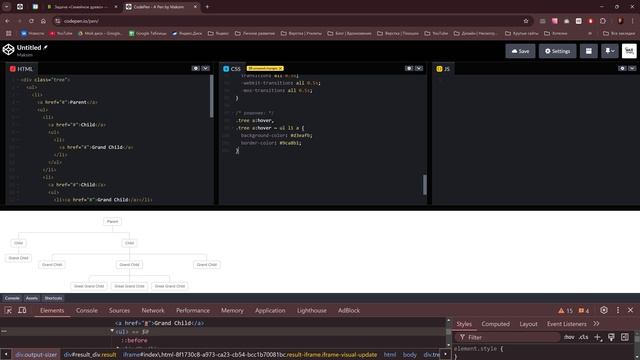Open the pen Settings button
Viewport: 640px width, 360px height.
(557, 51)
